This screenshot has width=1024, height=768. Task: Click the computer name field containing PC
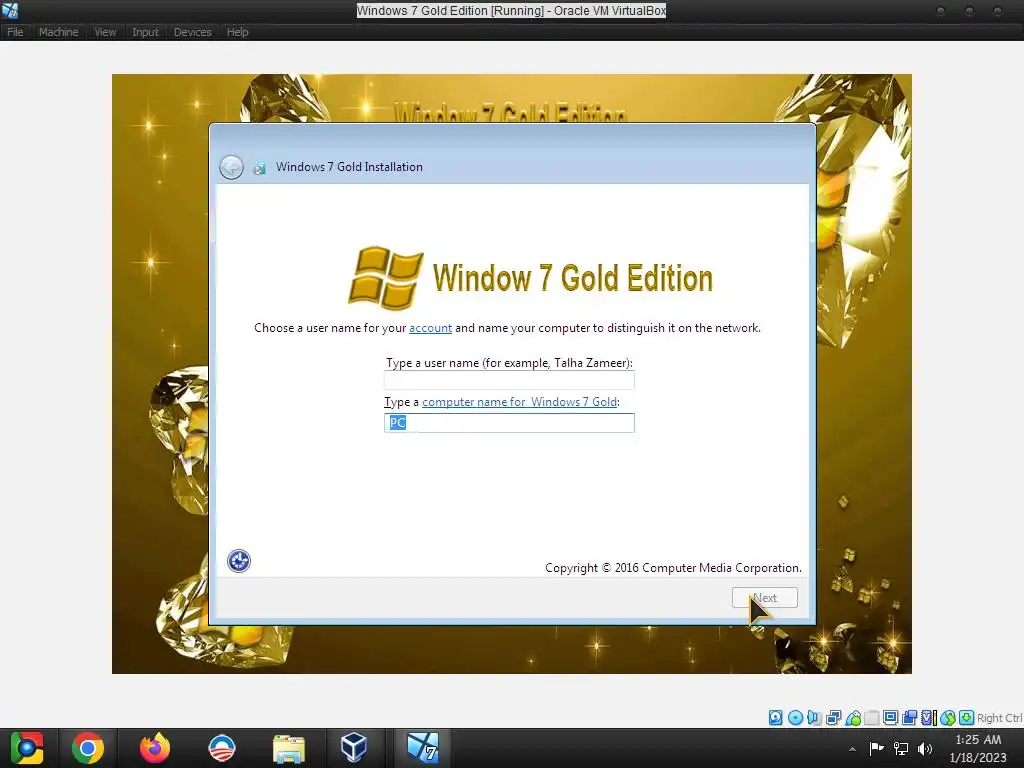tap(509, 423)
